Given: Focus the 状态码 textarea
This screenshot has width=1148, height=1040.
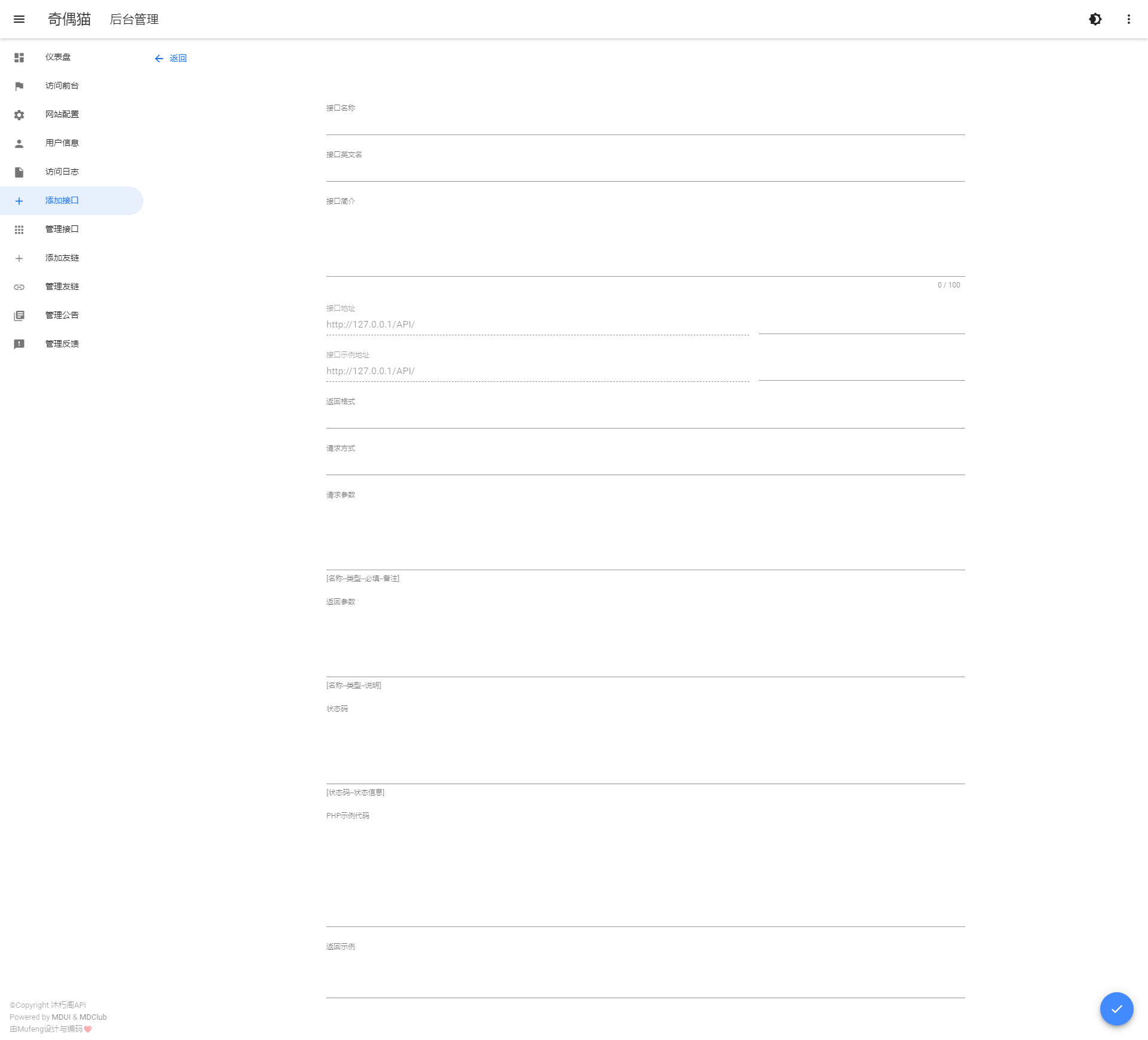Looking at the screenshot, I should tap(646, 749).
